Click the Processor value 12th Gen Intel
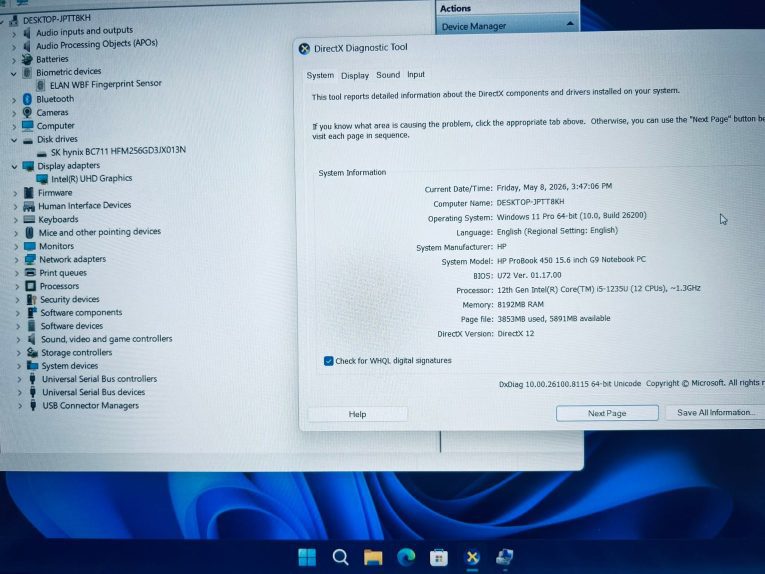Image resolution: width=765 pixels, height=574 pixels. coord(599,289)
